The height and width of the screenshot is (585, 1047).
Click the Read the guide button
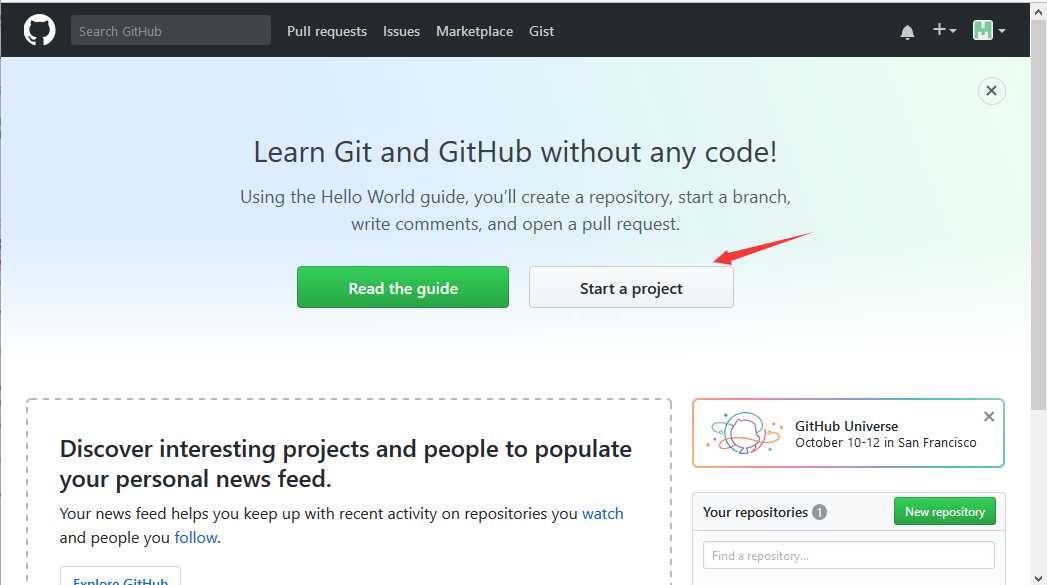(403, 287)
